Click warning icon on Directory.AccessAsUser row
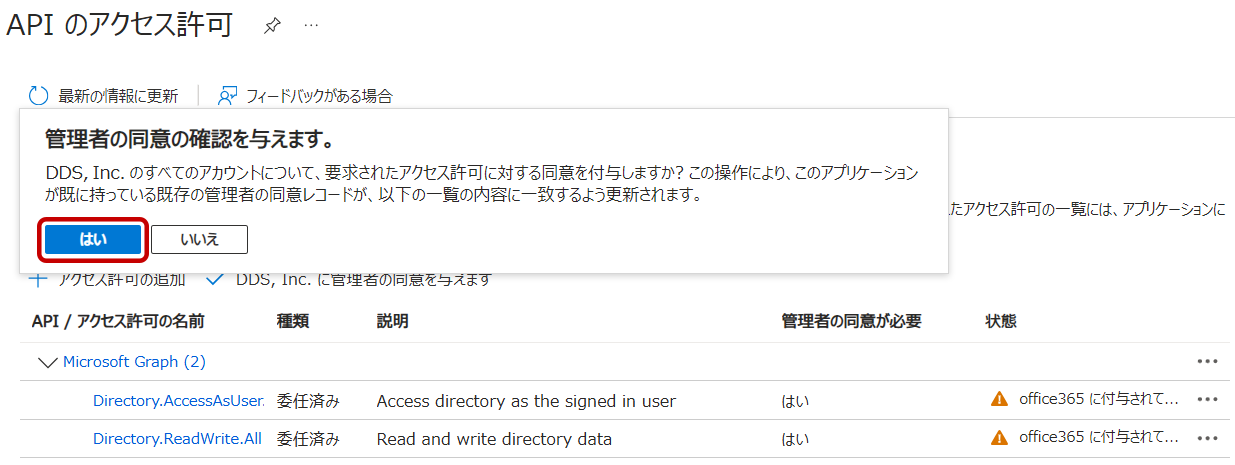Image resolution: width=1235 pixels, height=465 pixels. [998, 400]
